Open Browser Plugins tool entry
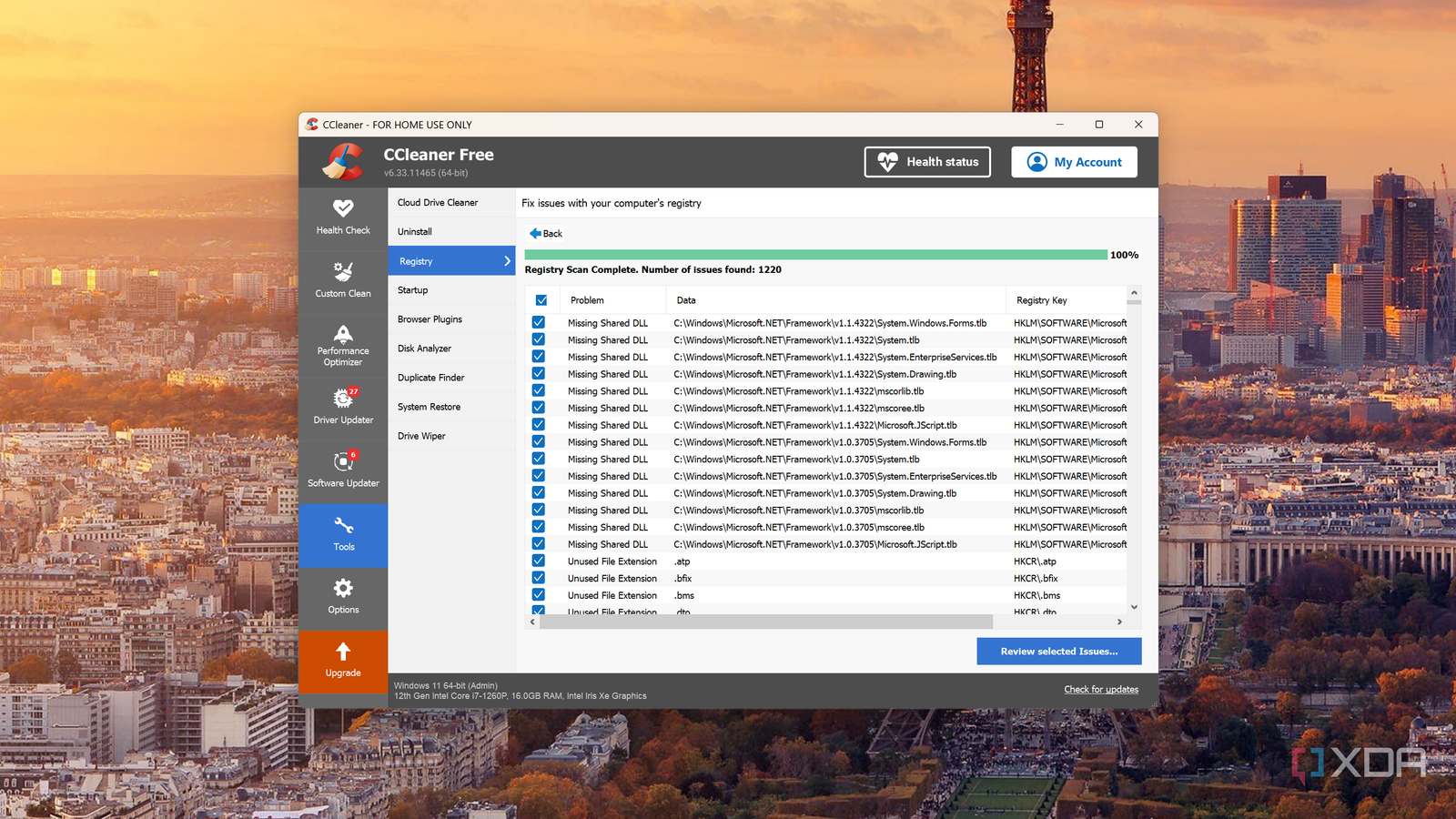1456x819 pixels. (451, 319)
